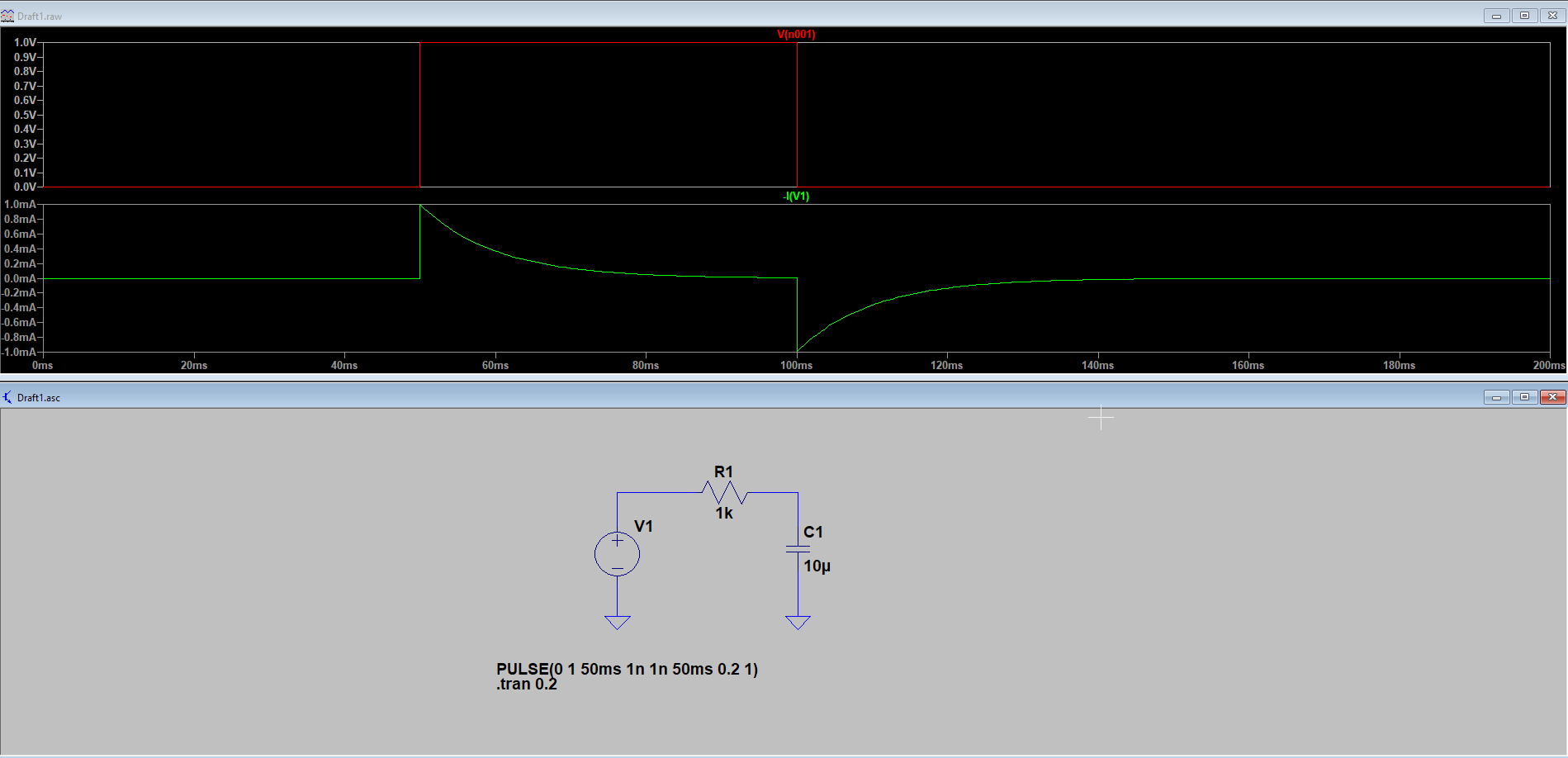Click the V1 source label

pos(643,526)
